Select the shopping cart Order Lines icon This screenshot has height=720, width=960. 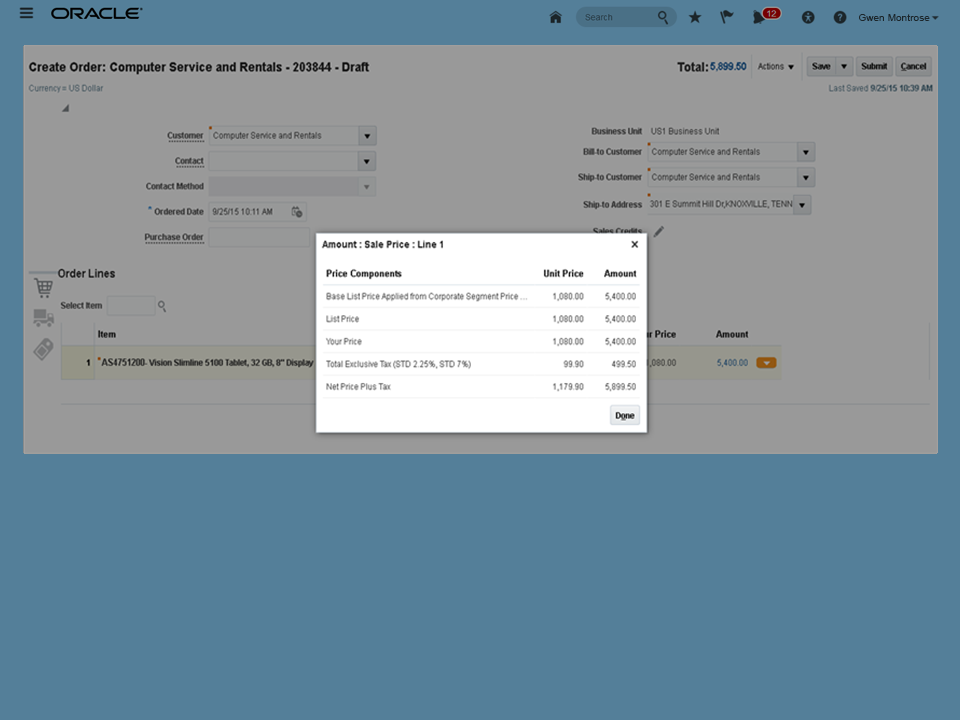[x=43, y=287]
